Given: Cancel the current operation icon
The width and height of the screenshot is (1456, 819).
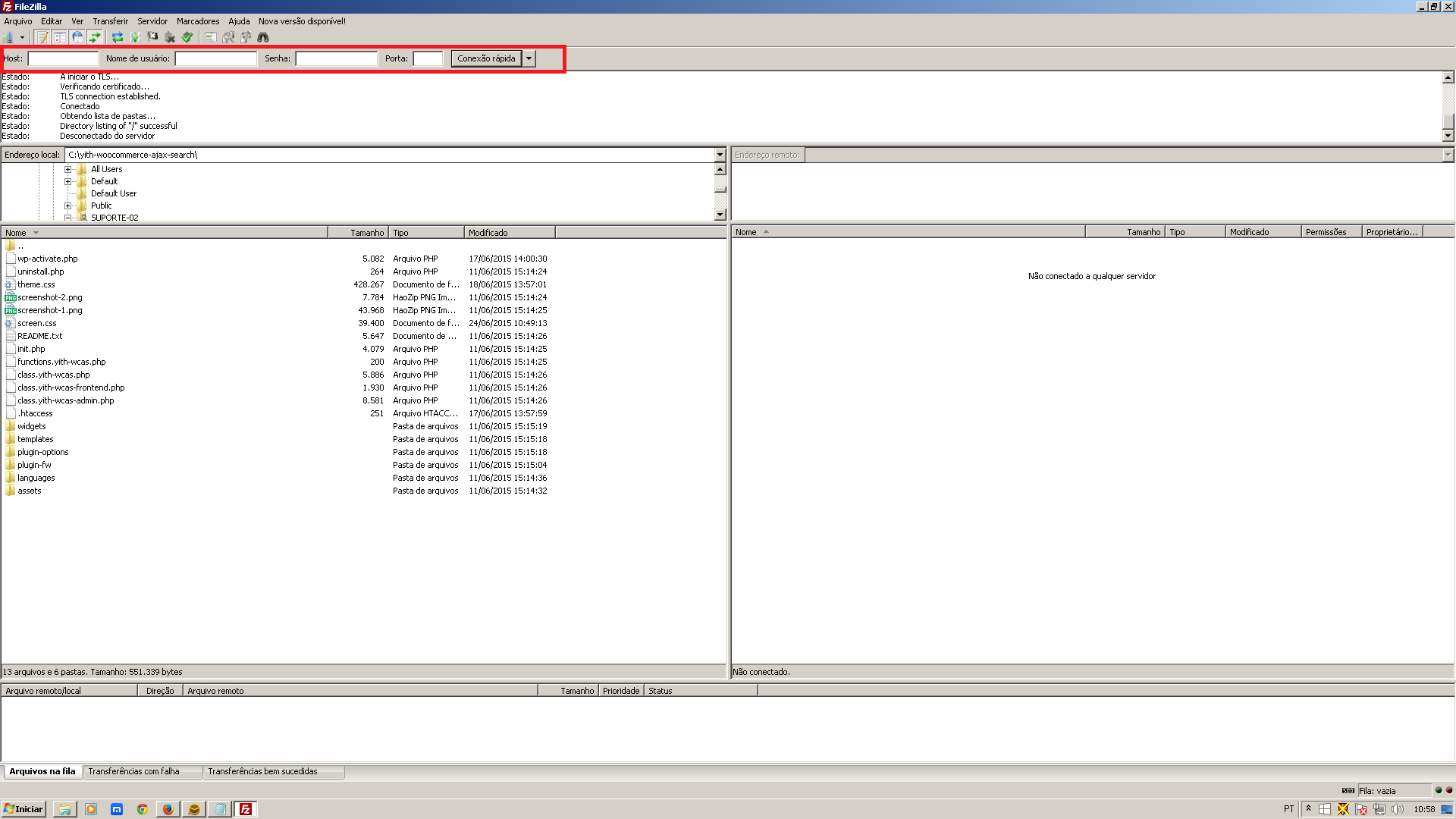Looking at the screenshot, I should pos(152,37).
